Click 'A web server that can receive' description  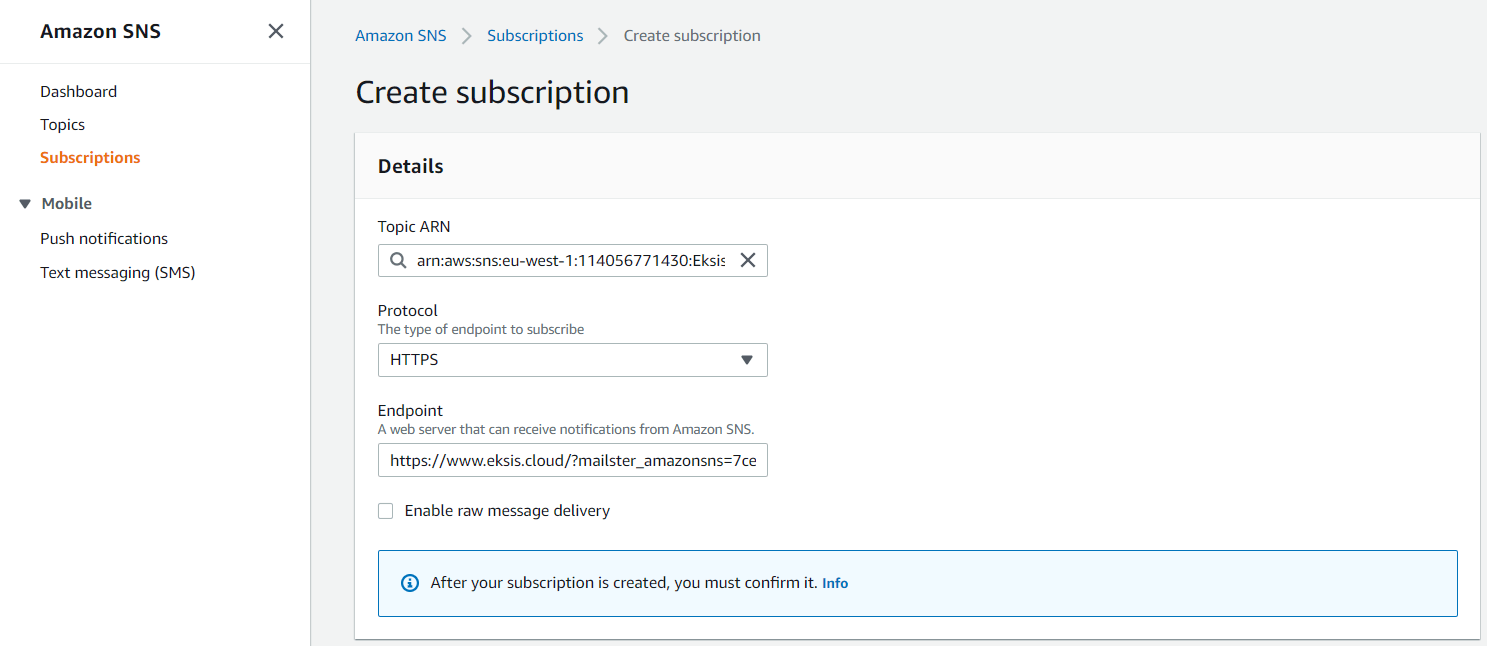point(566,429)
